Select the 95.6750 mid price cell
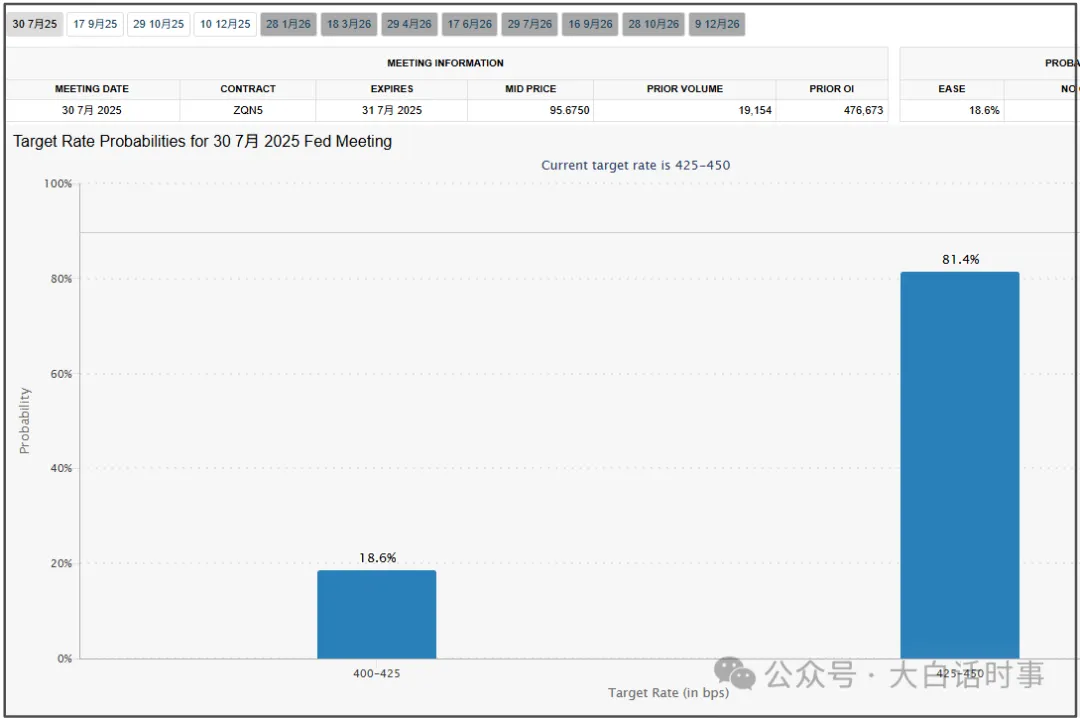Screen dimensions: 1080x718 click(x=530, y=110)
